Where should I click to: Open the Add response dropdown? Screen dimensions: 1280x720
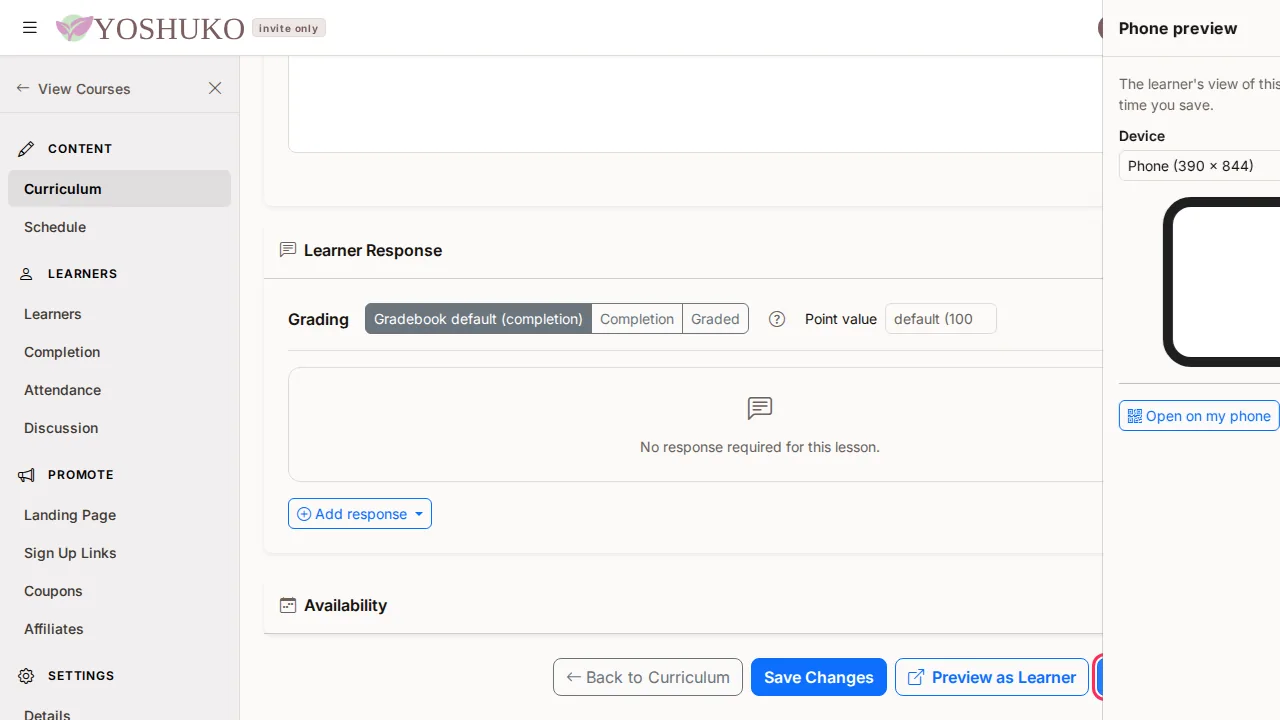[360, 514]
